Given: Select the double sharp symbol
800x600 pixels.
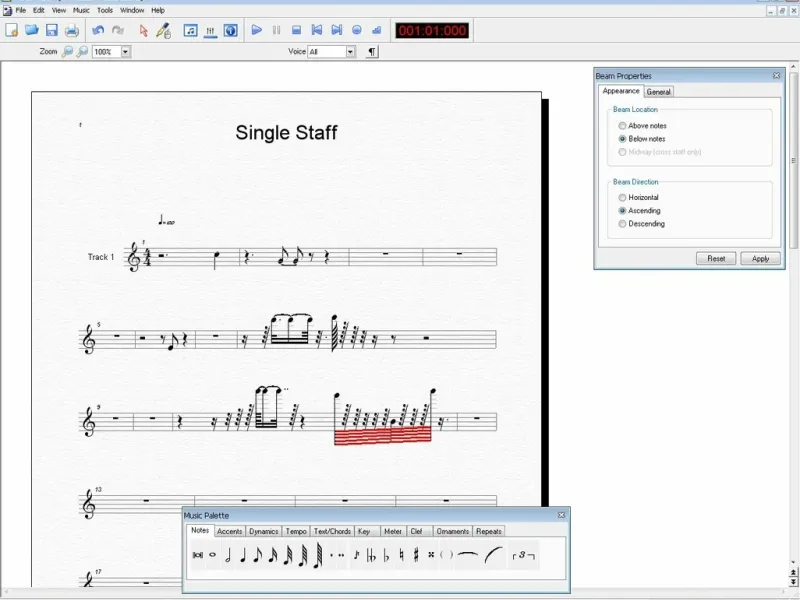Looking at the screenshot, I should (x=431, y=555).
